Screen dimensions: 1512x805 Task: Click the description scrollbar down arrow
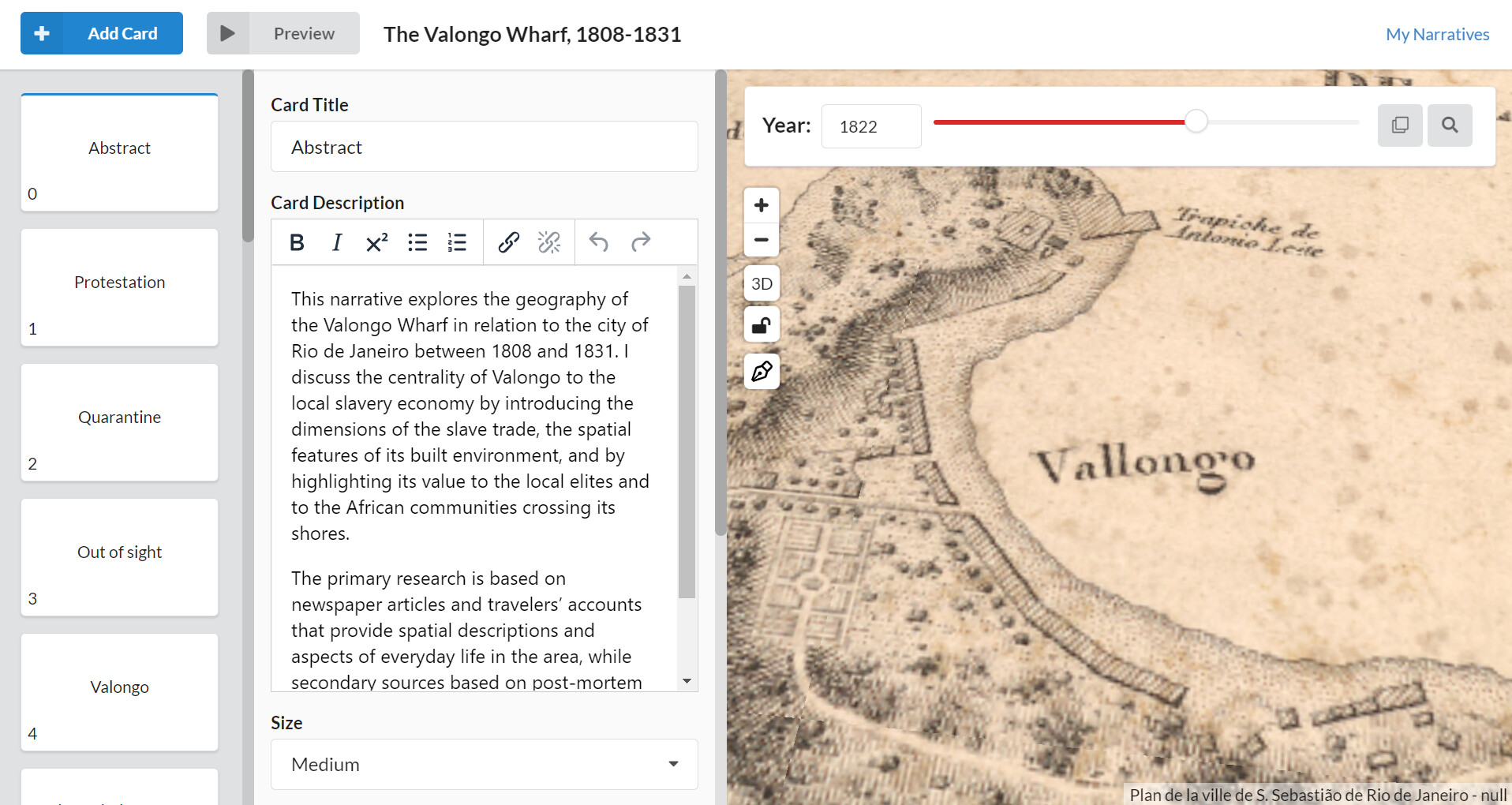[687, 681]
